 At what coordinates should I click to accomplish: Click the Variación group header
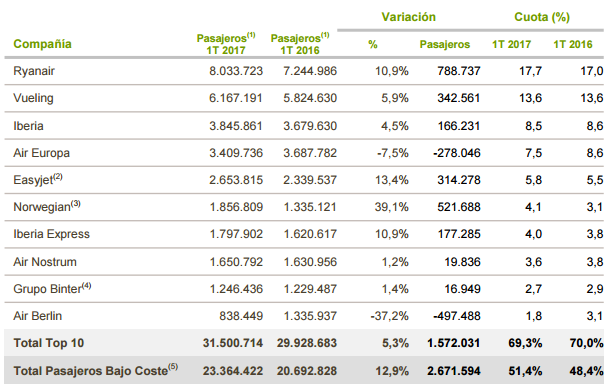click(408, 17)
